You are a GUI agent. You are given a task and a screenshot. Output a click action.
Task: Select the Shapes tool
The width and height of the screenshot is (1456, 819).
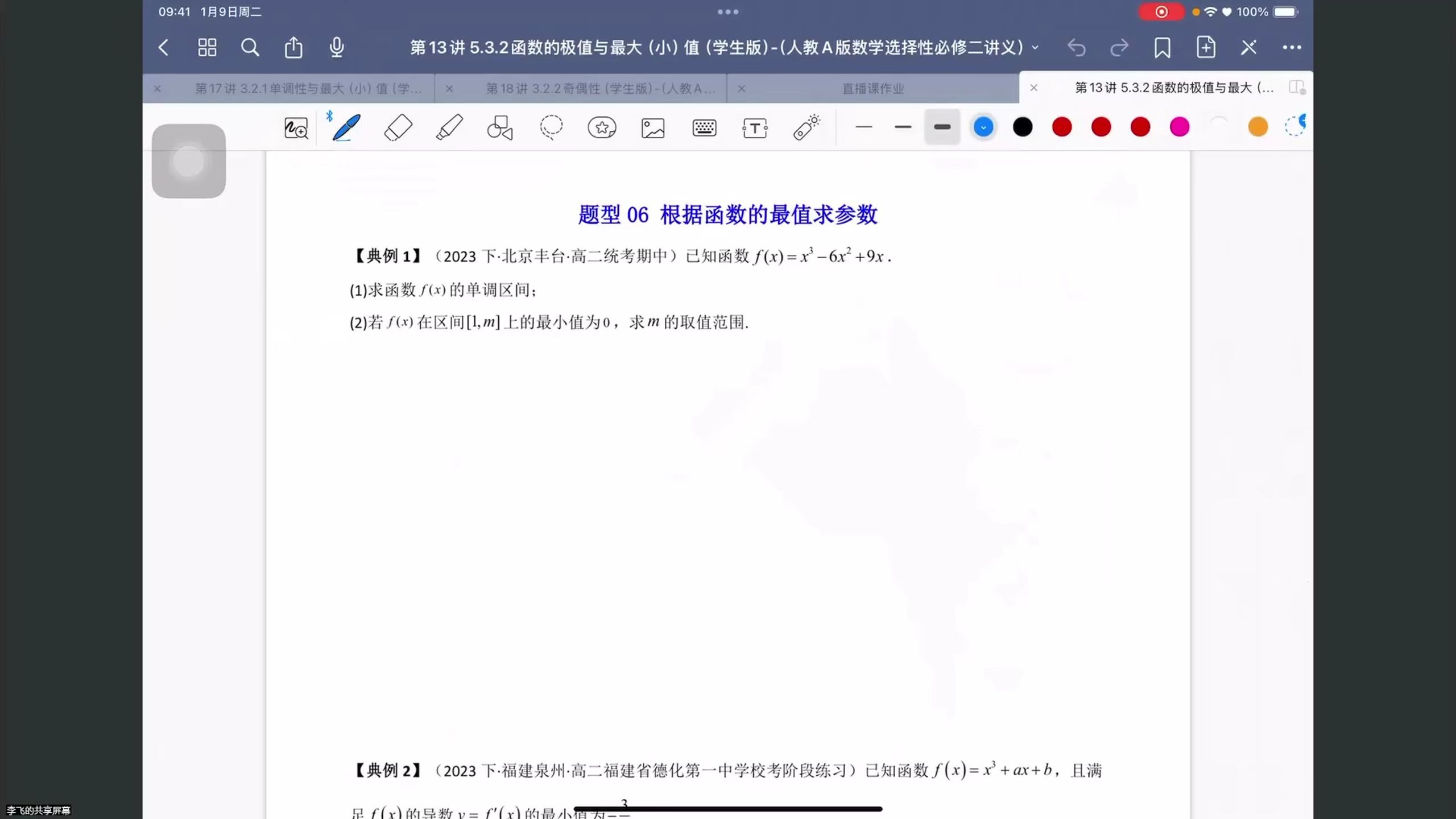click(500, 127)
